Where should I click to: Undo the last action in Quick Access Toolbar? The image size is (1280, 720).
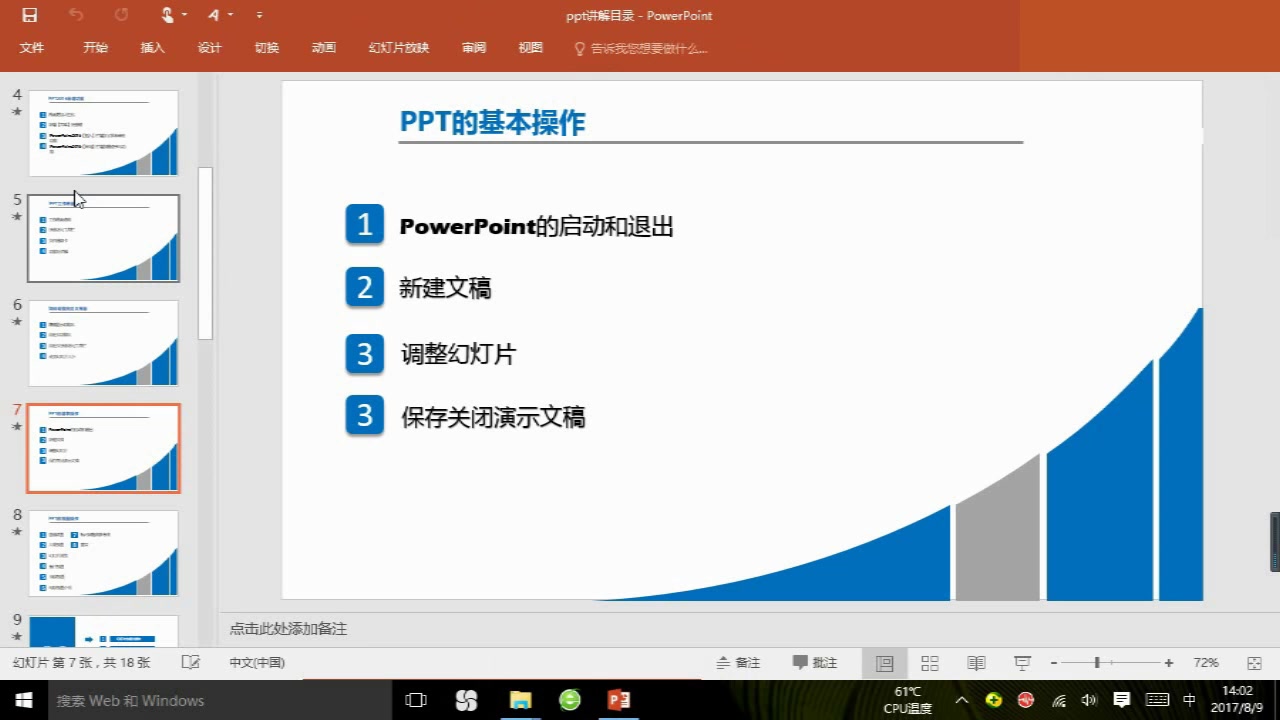pos(77,15)
